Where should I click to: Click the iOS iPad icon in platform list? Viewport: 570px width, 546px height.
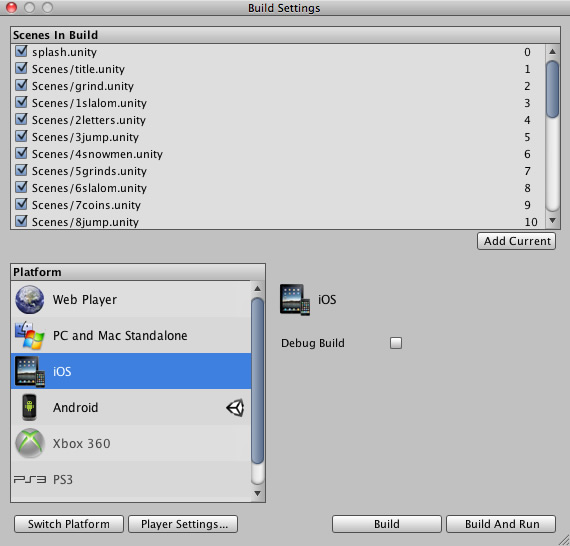pos(30,372)
